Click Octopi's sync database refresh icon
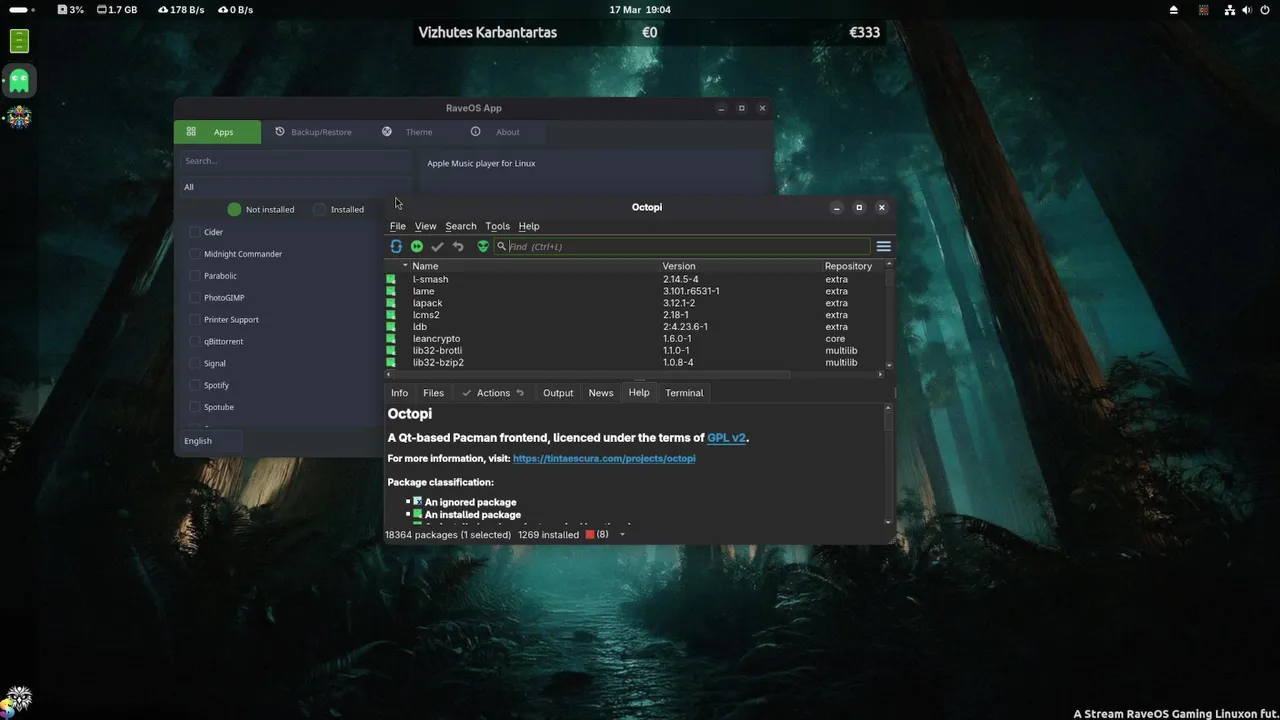 396,246
